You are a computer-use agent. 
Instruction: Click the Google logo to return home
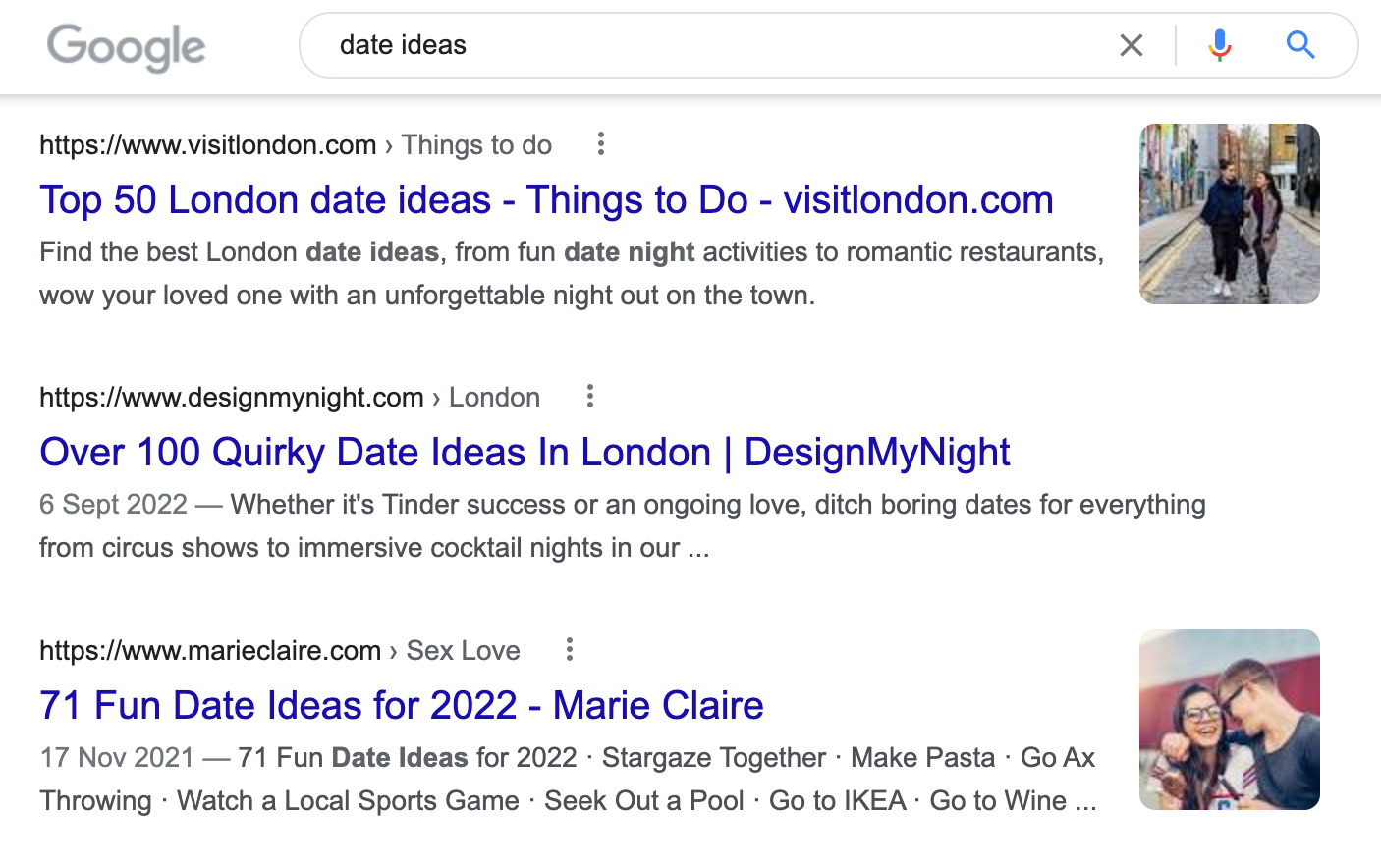(126, 46)
